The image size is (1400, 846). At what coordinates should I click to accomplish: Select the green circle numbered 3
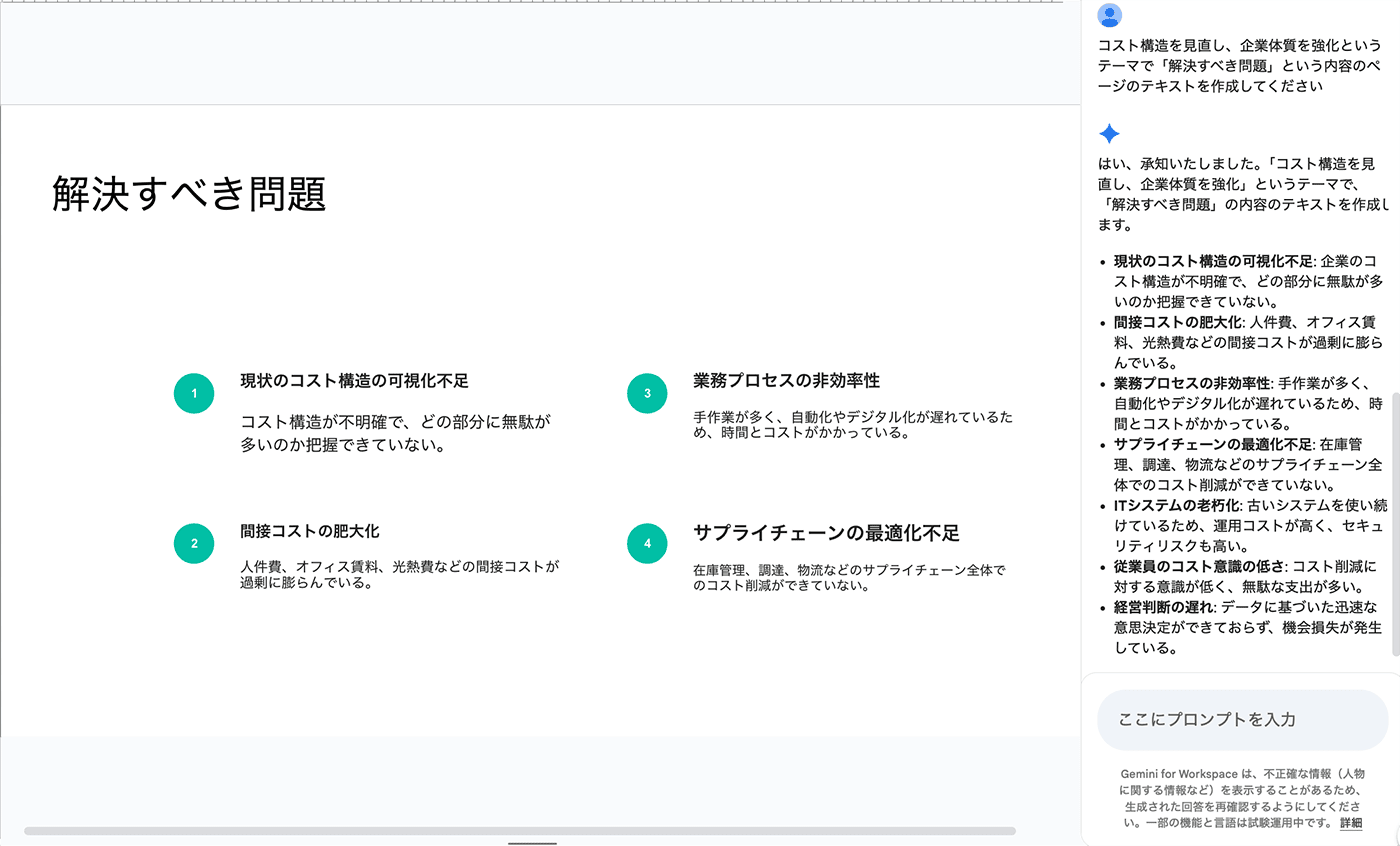(x=647, y=394)
